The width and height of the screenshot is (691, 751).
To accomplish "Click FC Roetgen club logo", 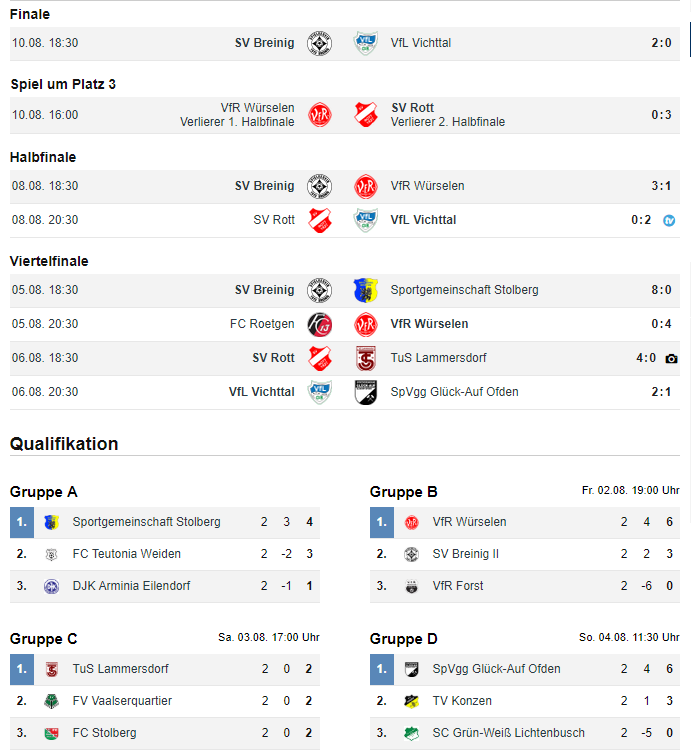I will [x=319, y=324].
